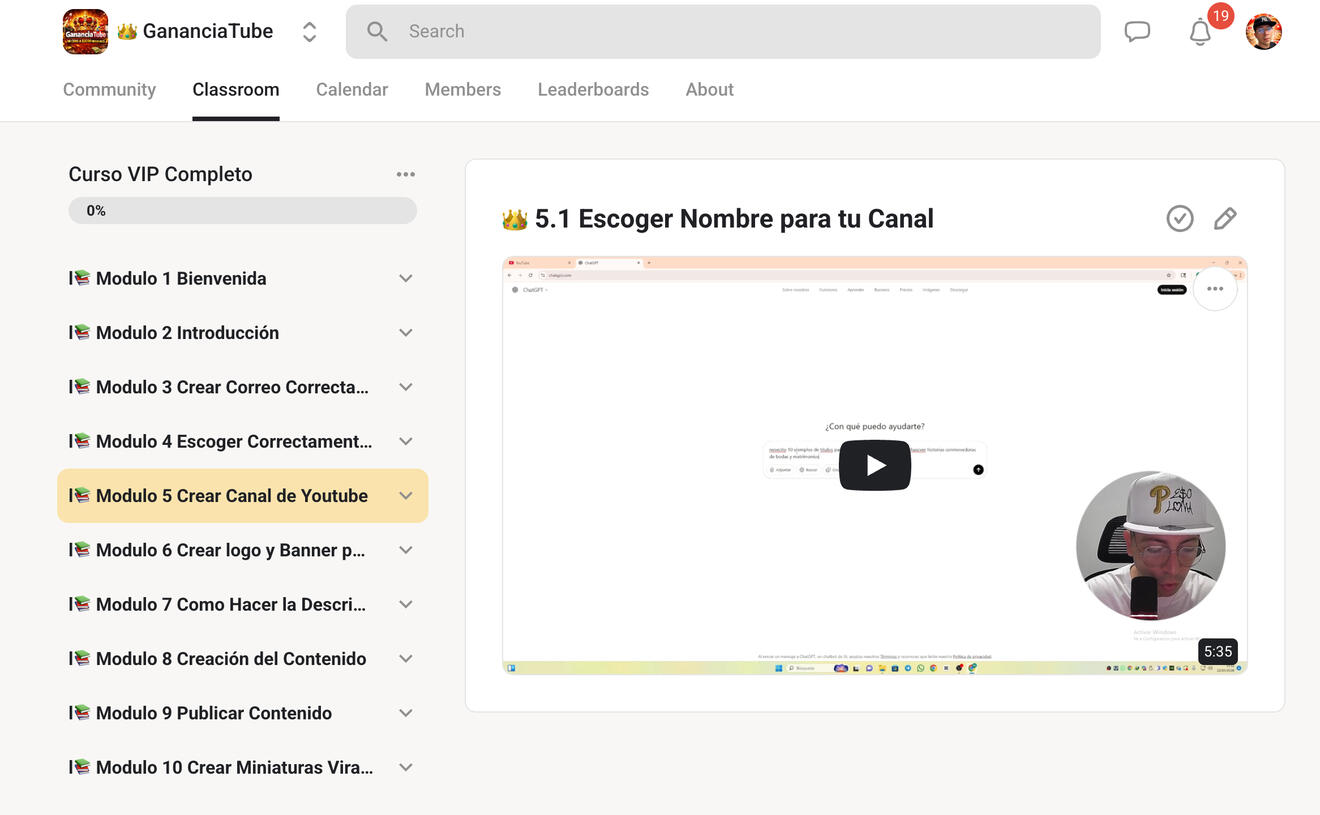The height and width of the screenshot is (815, 1320).
Task: Expand Modulo 1 Bienvenida
Action: (405, 279)
